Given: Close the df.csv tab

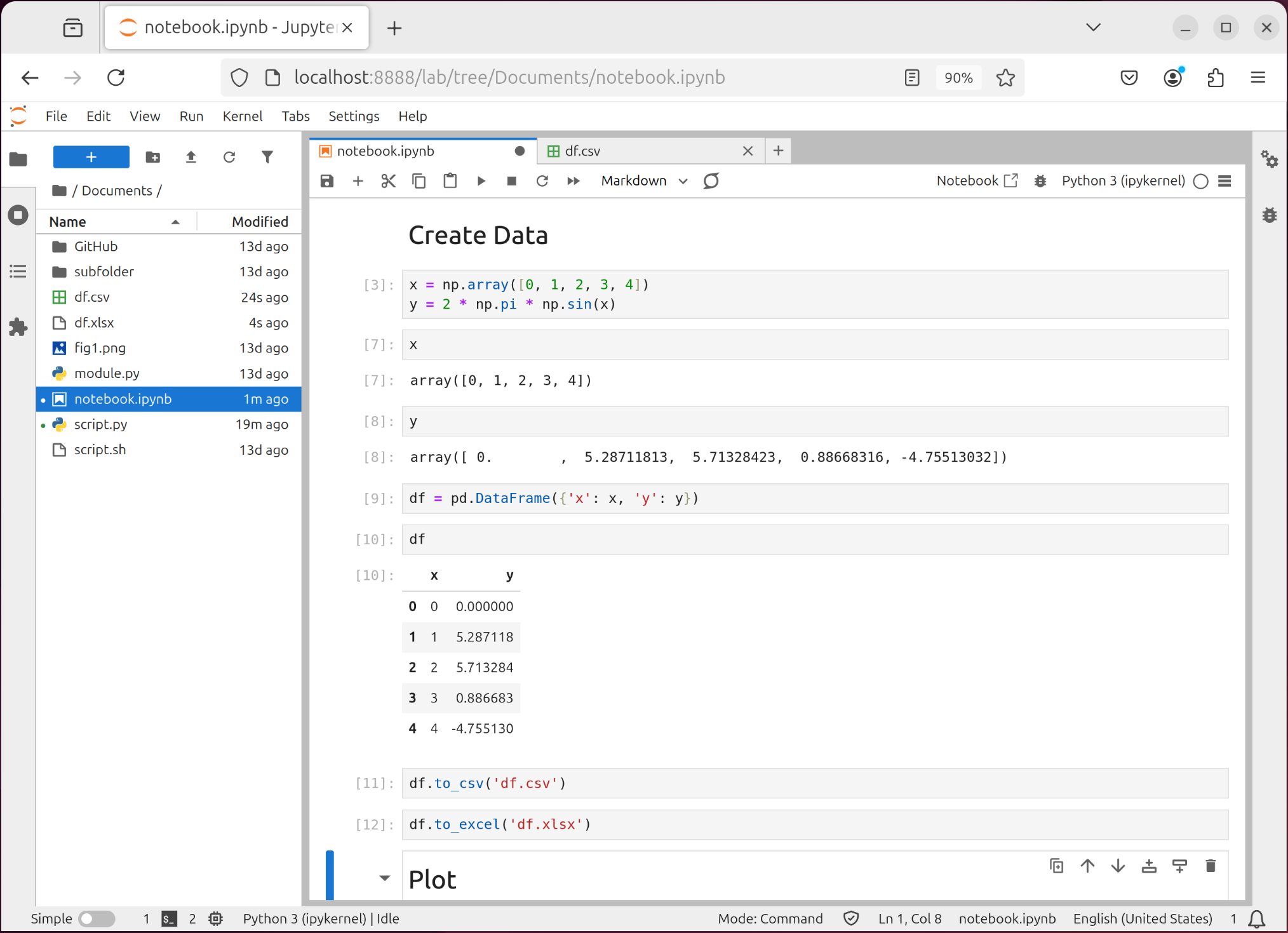Looking at the screenshot, I should point(748,151).
